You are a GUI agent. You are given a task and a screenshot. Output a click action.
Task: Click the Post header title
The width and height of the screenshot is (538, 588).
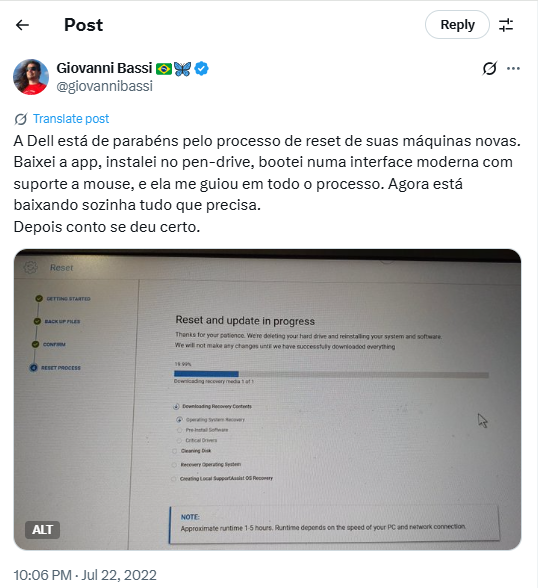click(84, 25)
